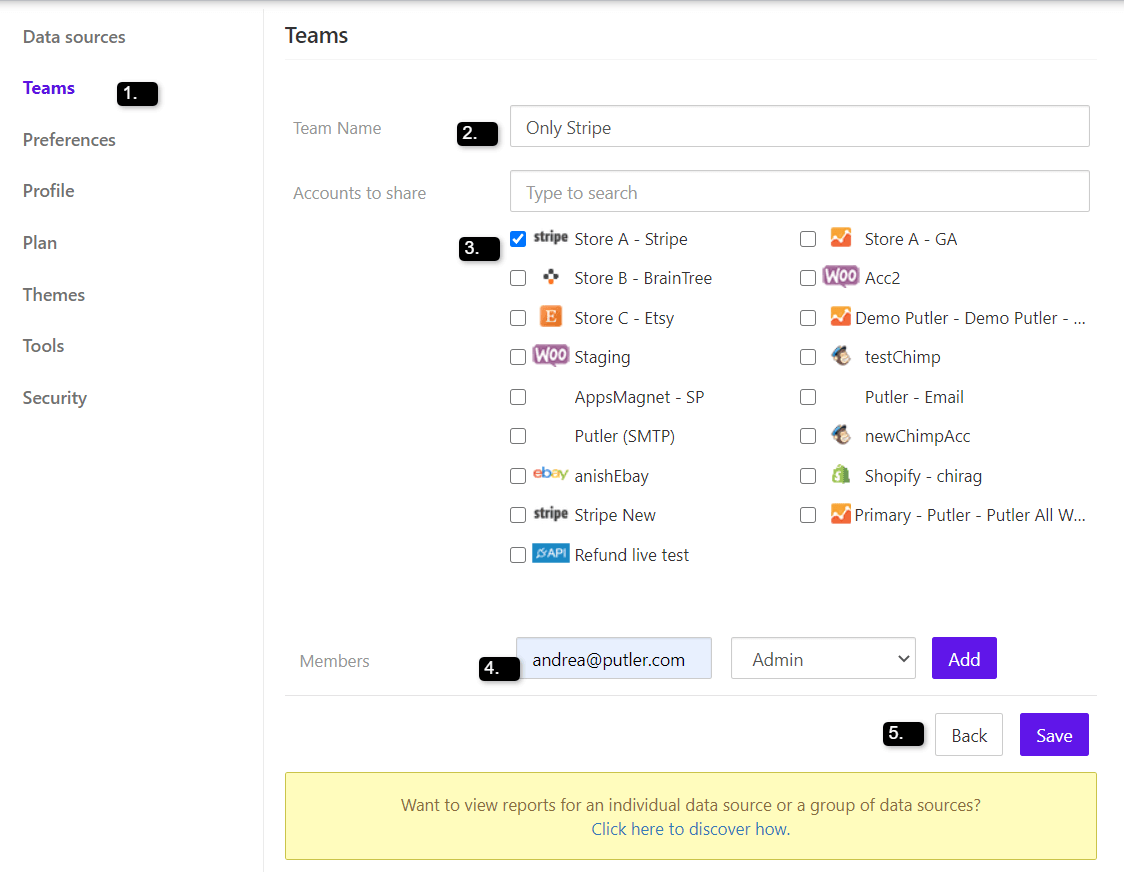Click the 'AppsMagnet - SP' account label
Viewport: 1124px width, 873px height.
[639, 398]
